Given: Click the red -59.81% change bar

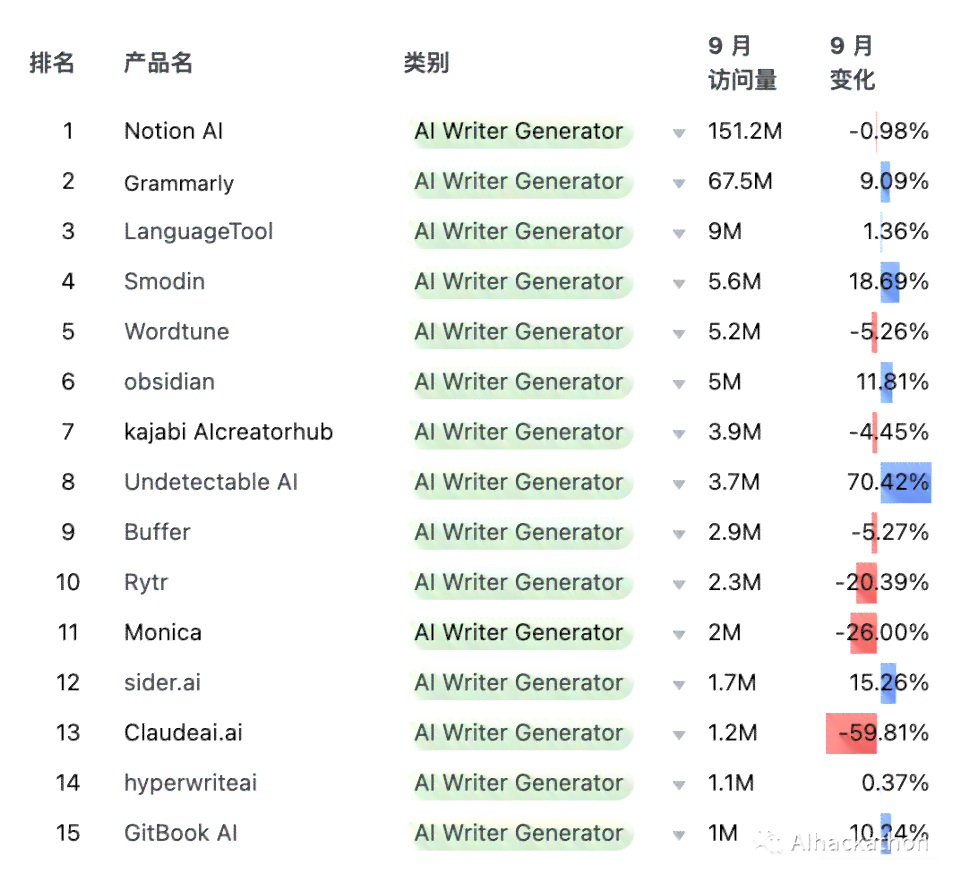Looking at the screenshot, I should click(851, 733).
